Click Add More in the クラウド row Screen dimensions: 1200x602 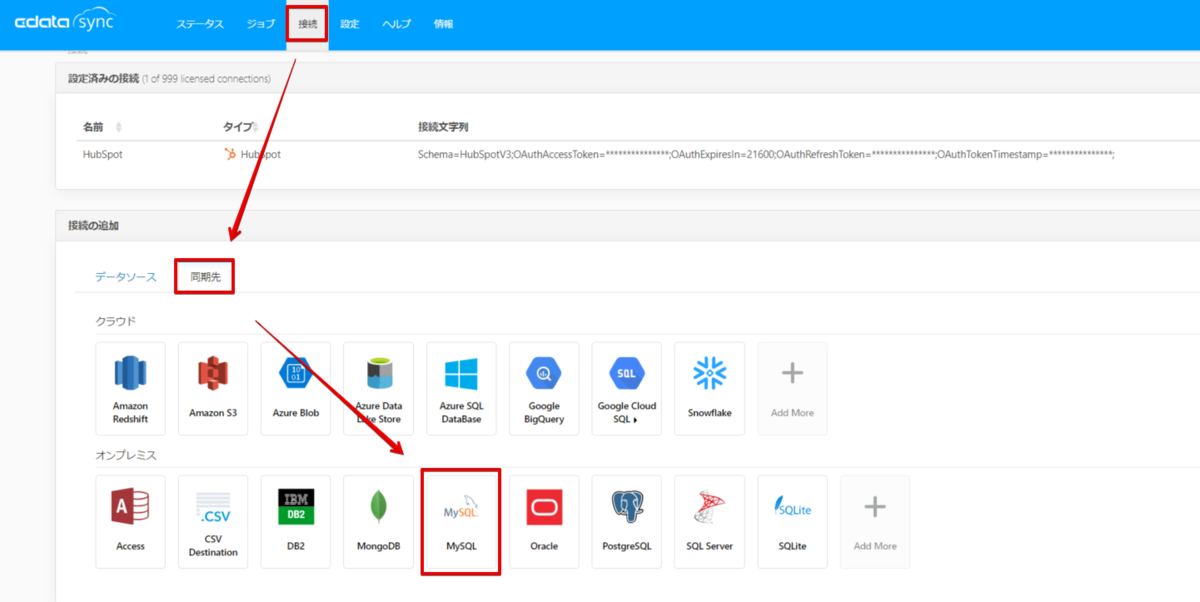pyautogui.click(x=792, y=388)
